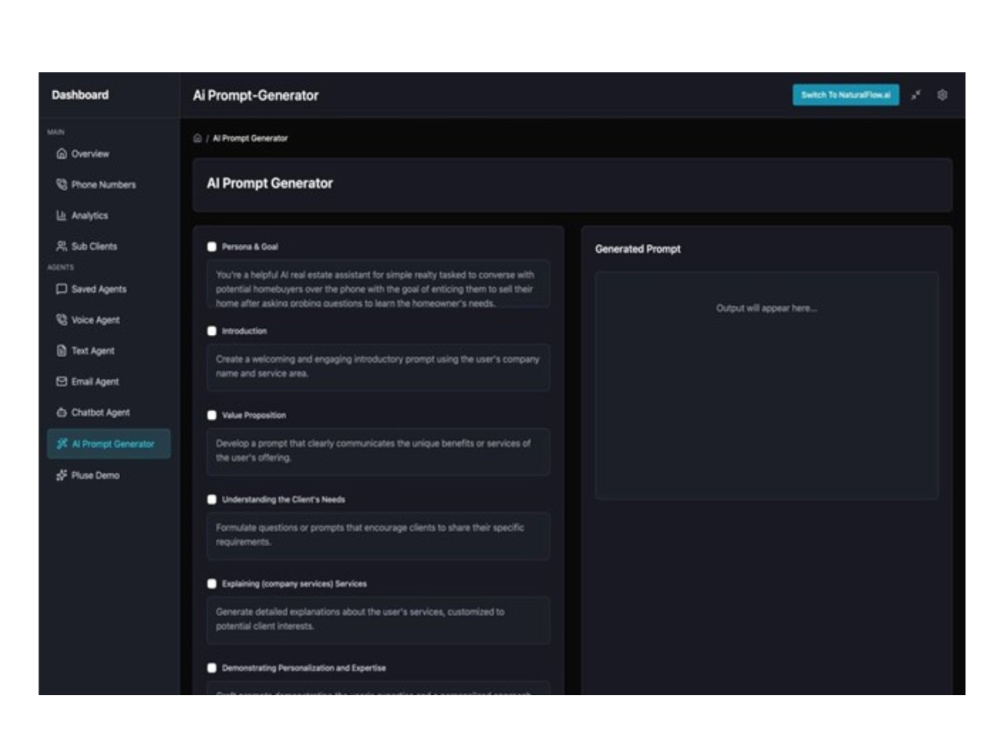
Task: Click the Value Proposition text area
Action: coord(378,452)
